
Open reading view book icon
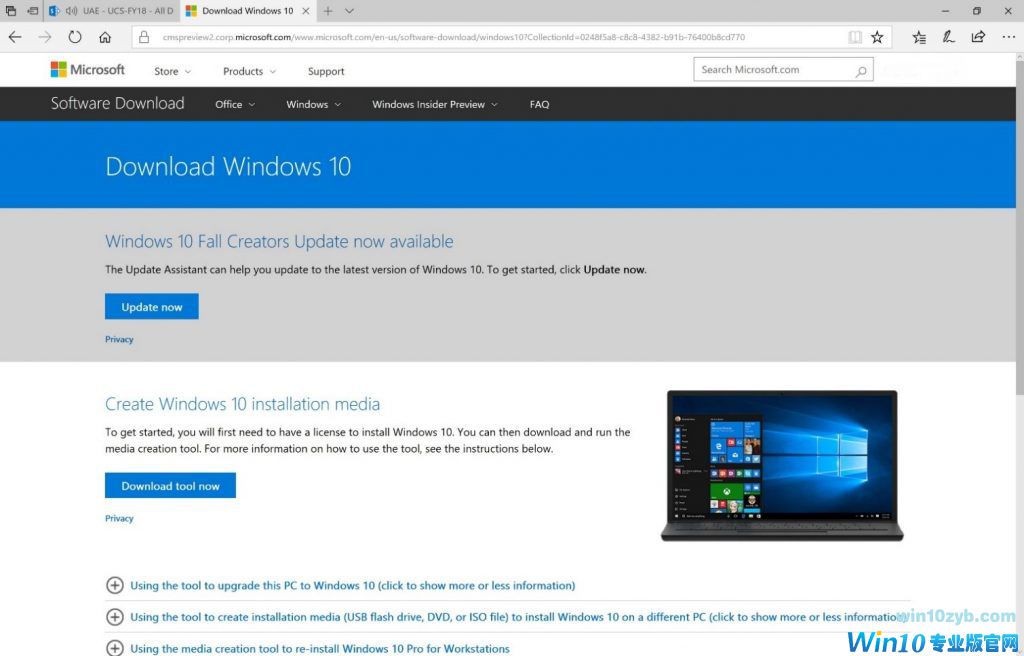[854, 37]
